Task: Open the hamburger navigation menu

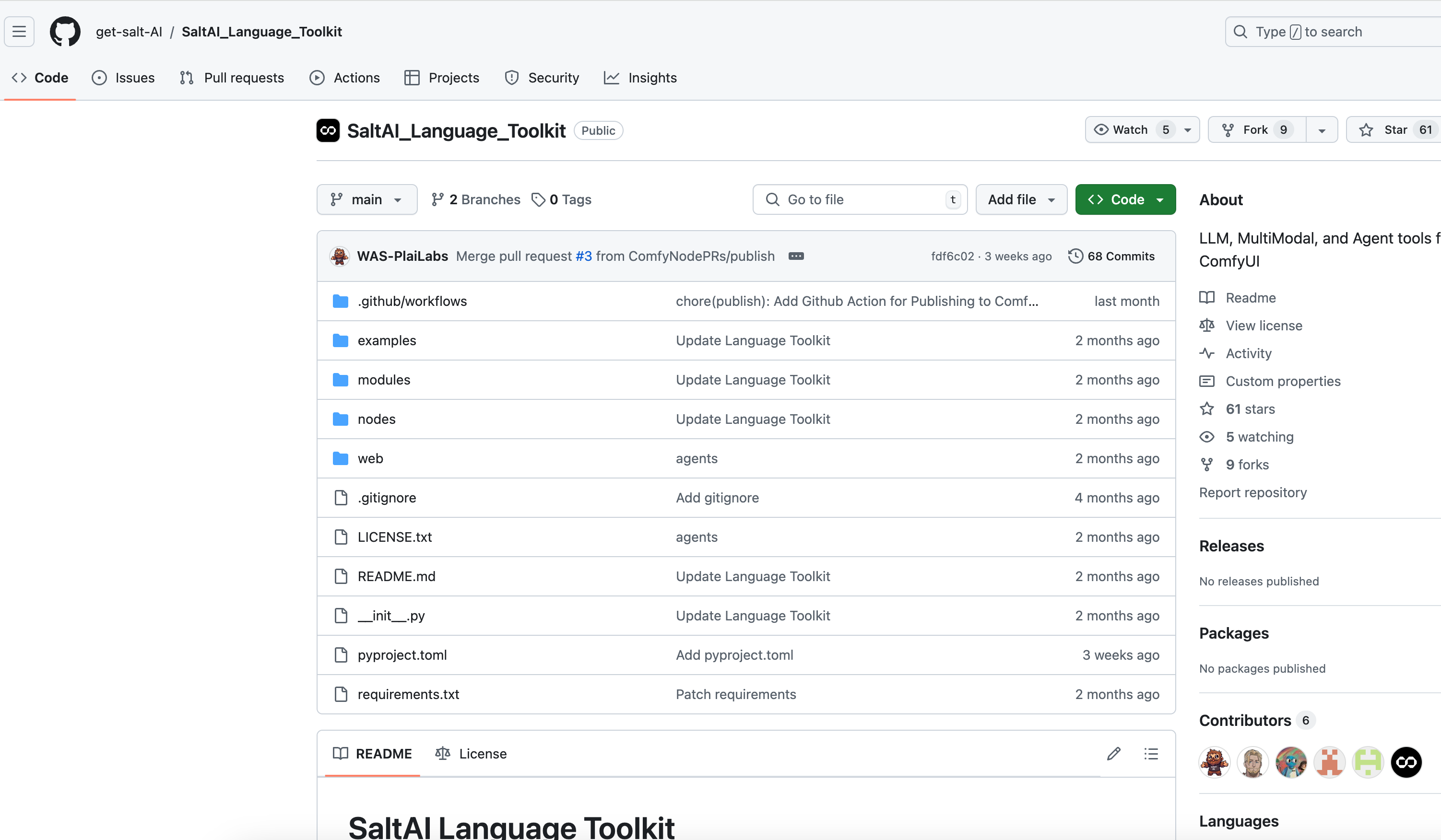Action: point(19,32)
